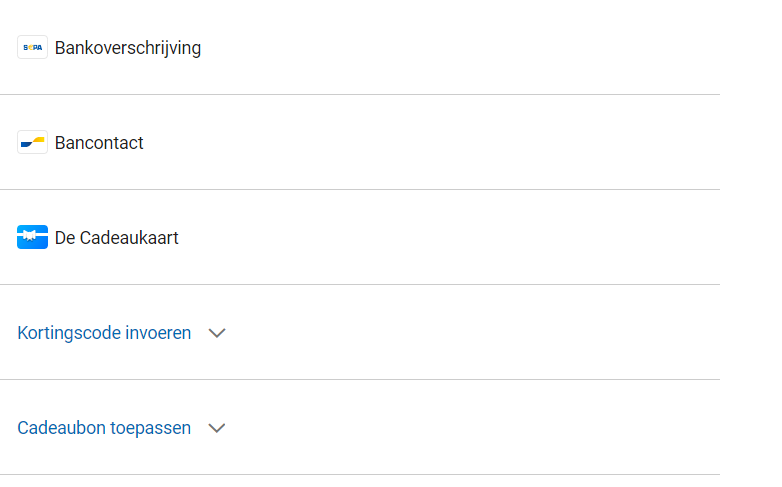The width and height of the screenshot is (782, 487).
Task: Click the empty area of the Bankoverschrijving row
Action: 450,48
